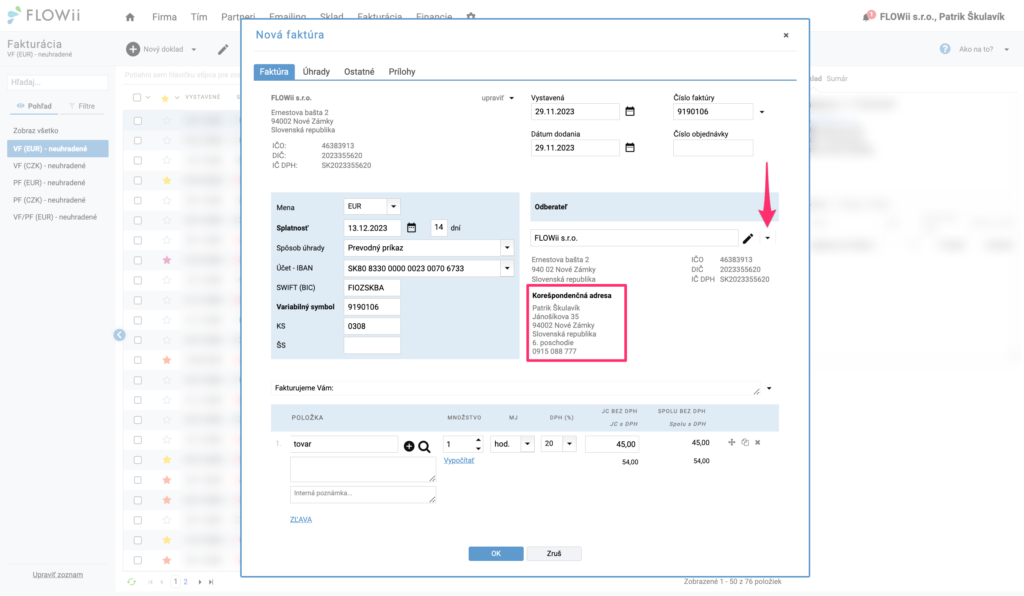The image size is (1024, 596).
Task: Delete the tovar item row
Action: (x=758, y=443)
